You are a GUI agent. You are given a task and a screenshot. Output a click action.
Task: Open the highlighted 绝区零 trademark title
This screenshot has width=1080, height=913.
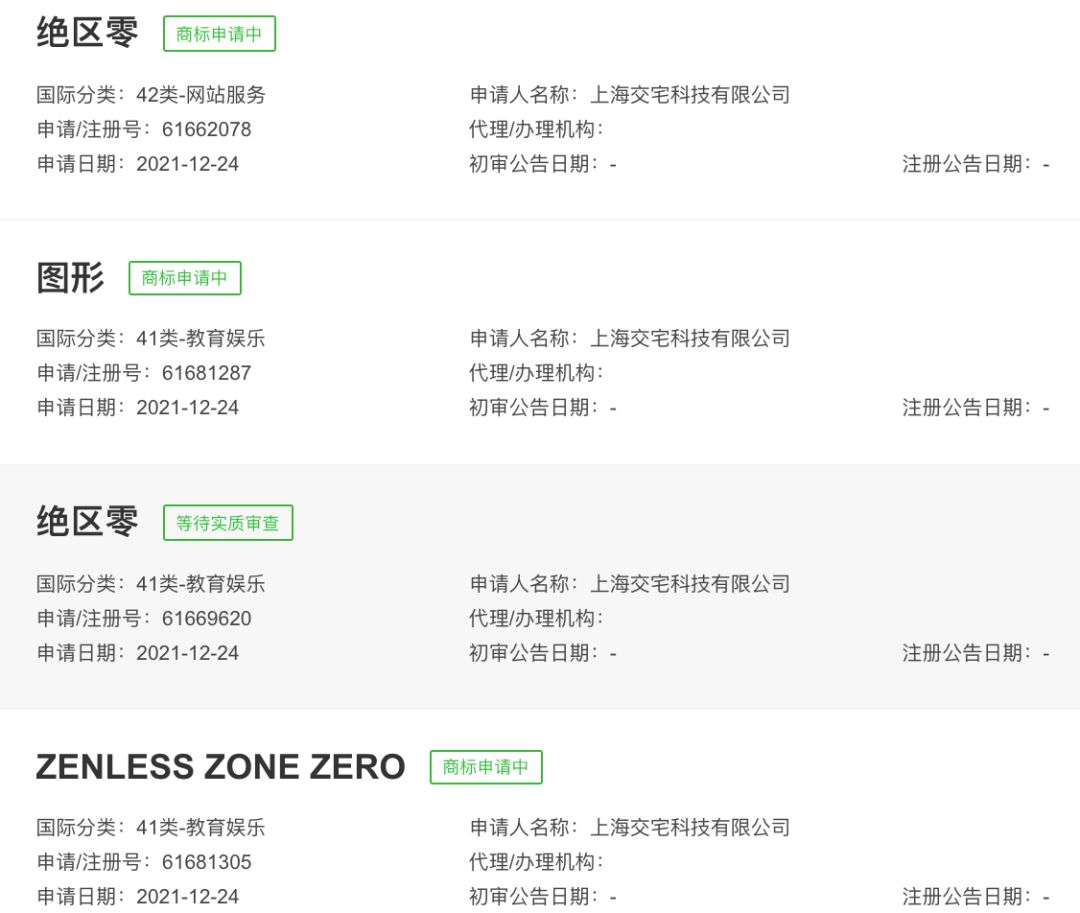87,521
